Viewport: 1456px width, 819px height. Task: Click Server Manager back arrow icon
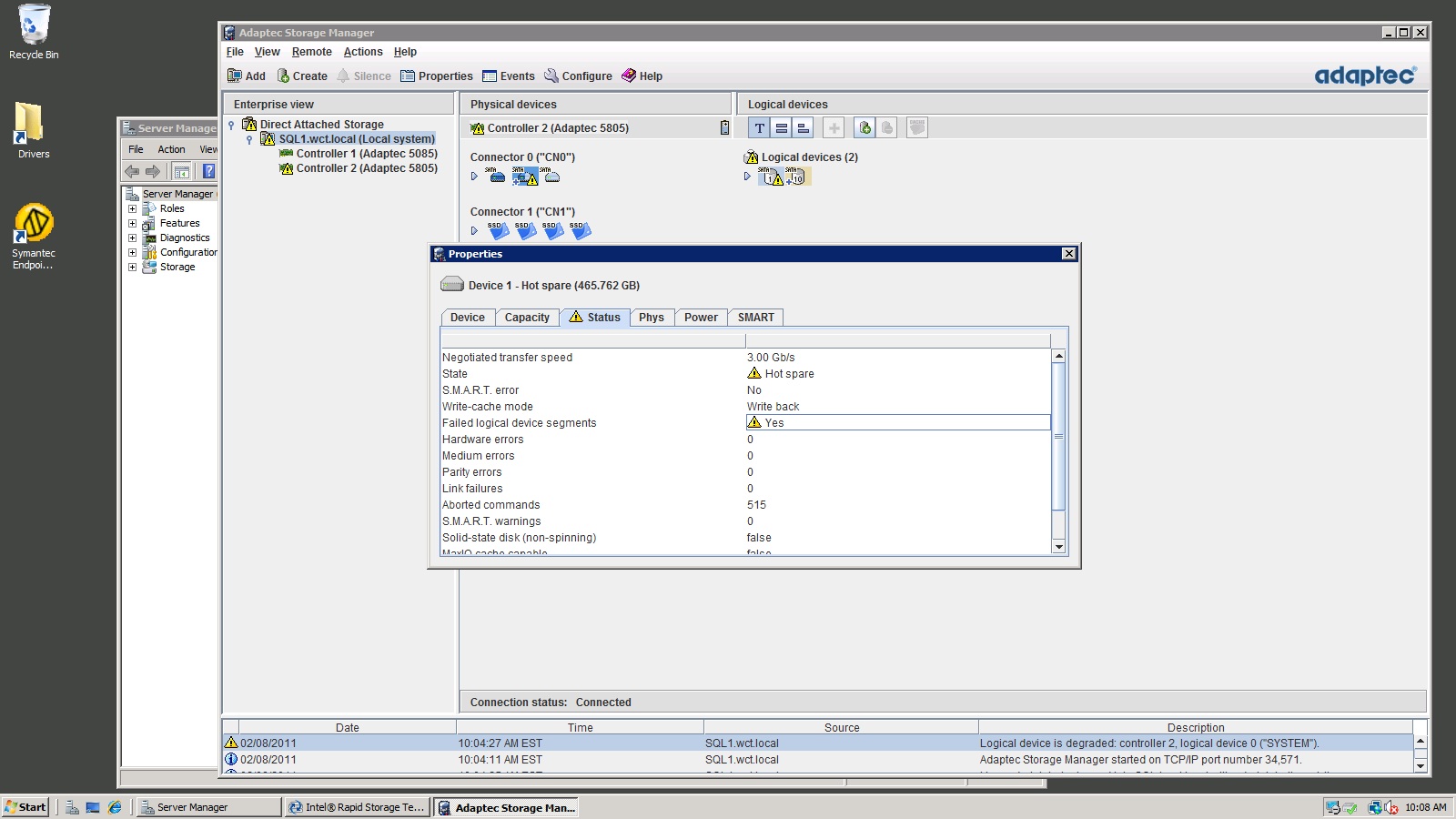(132, 171)
